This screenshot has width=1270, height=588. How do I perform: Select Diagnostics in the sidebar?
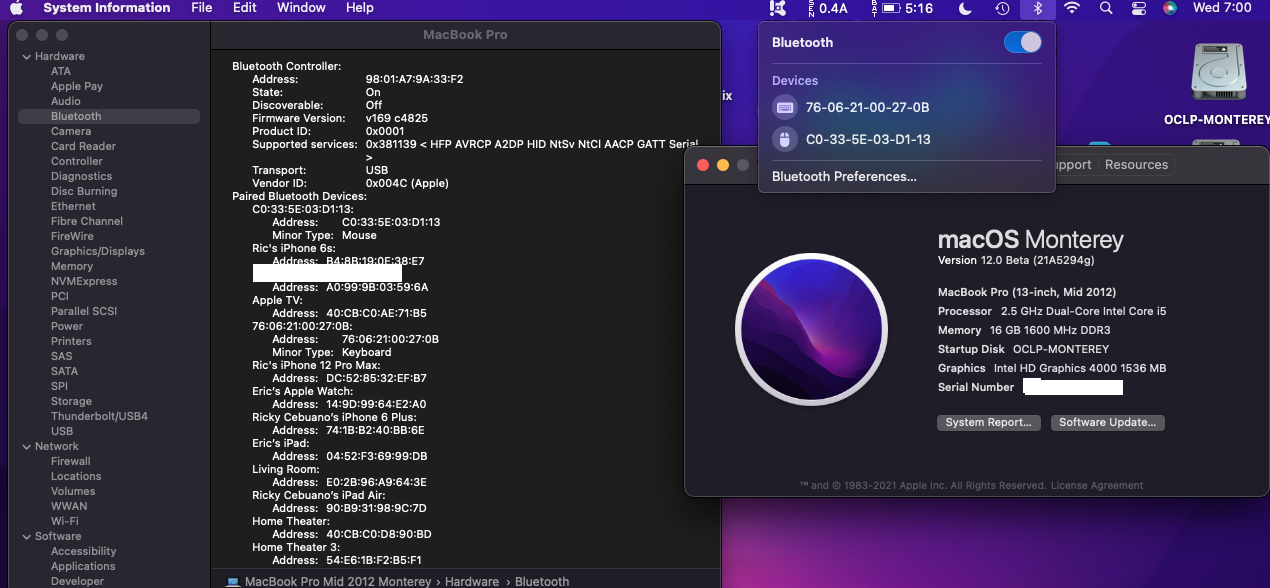[x=81, y=176]
